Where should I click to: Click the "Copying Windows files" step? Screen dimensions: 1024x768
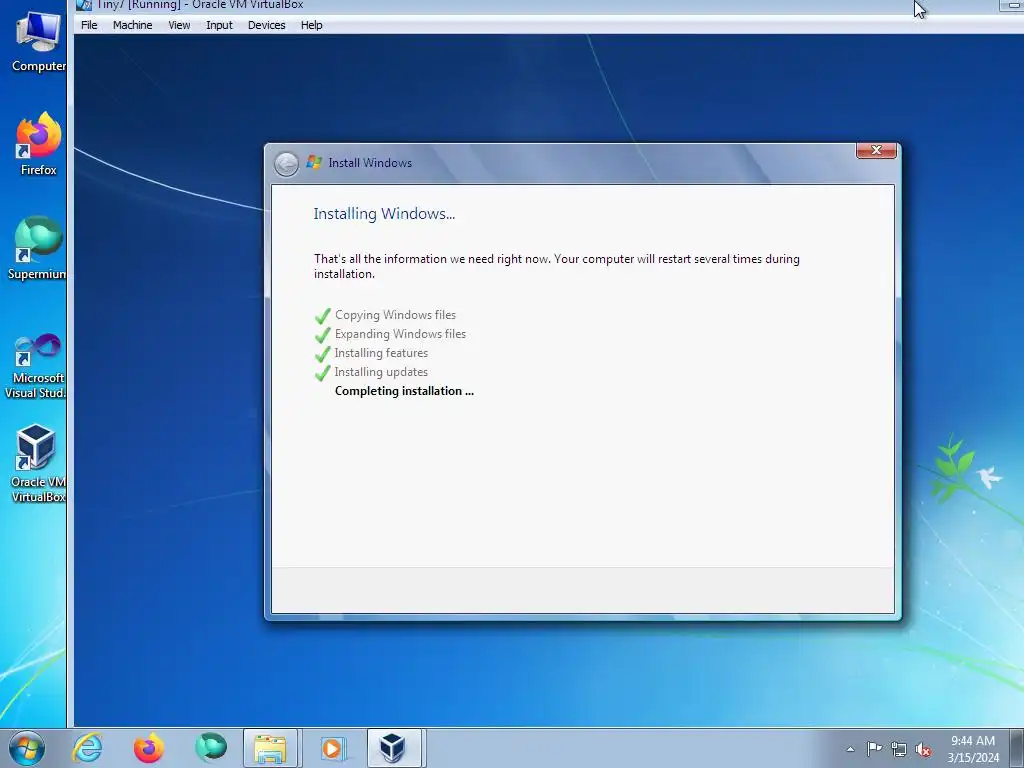pyautogui.click(x=395, y=315)
